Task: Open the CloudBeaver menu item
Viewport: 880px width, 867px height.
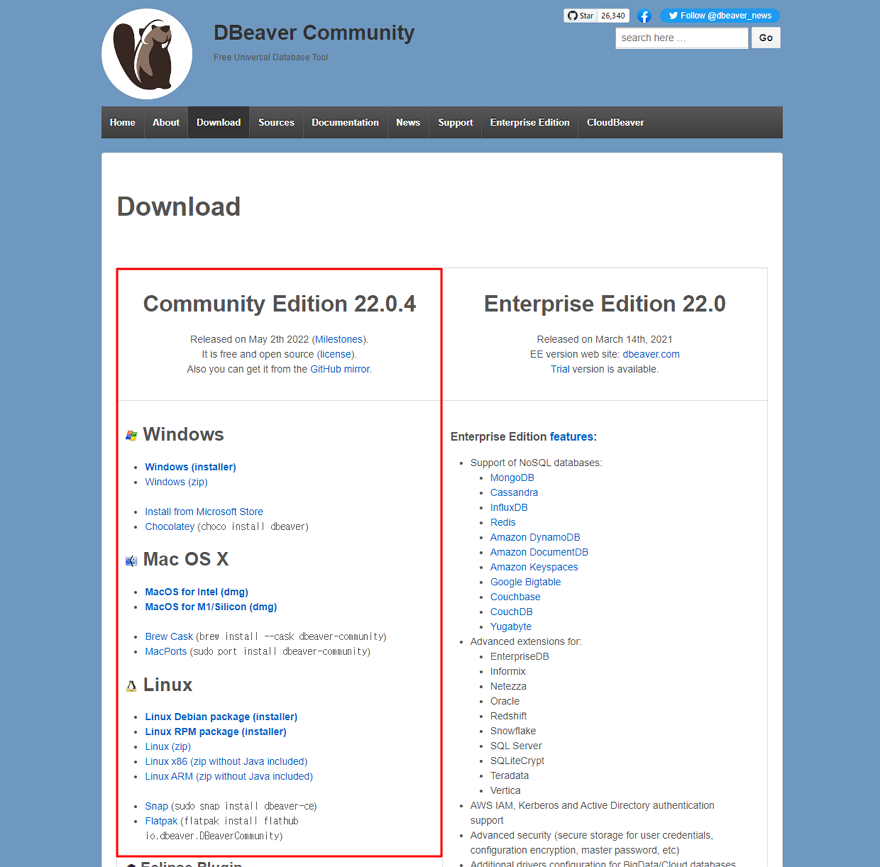Action: coord(615,122)
